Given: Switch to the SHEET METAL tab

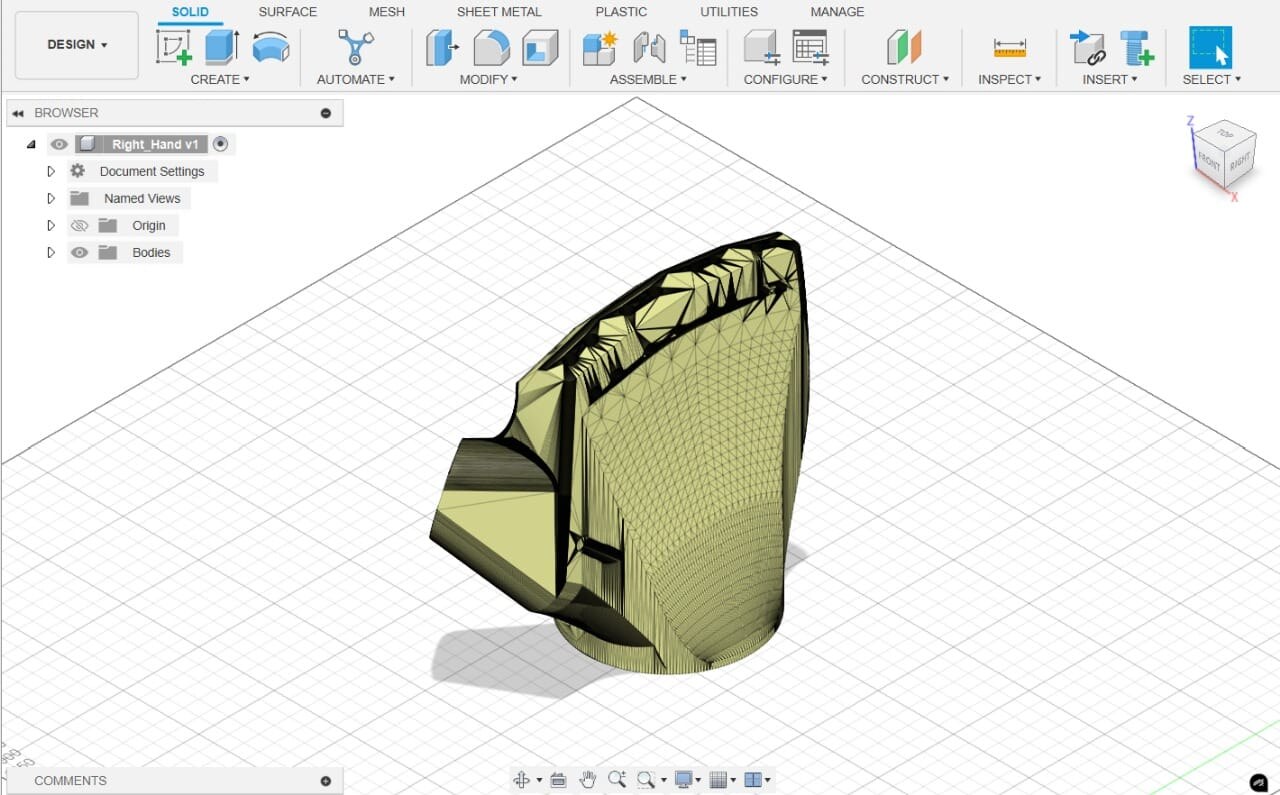Looking at the screenshot, I should point(499,12).
